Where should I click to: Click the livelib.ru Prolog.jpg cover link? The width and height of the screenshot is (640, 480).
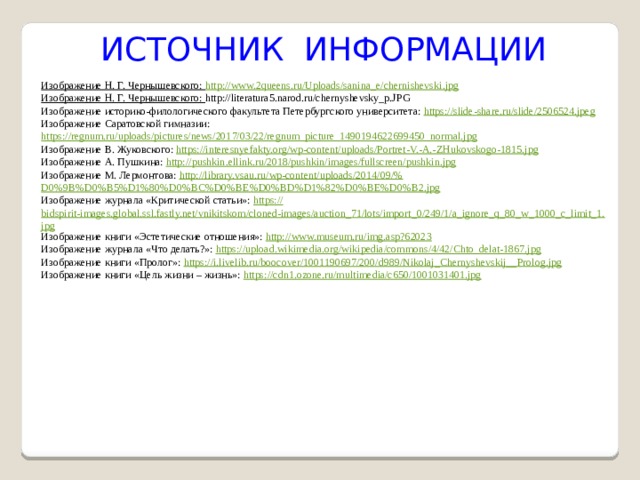[x=373, y=262]
